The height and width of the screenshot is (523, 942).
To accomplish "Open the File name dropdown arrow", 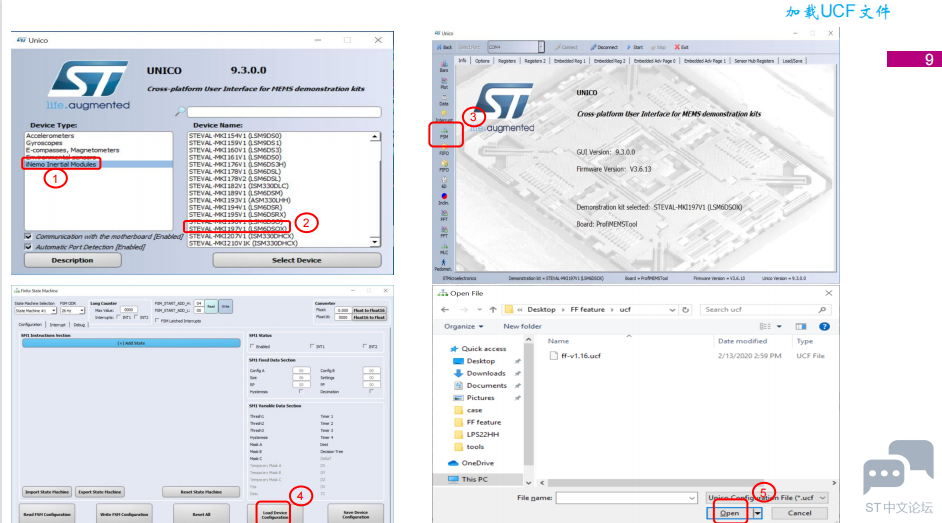I will click(x=691, y=498).
